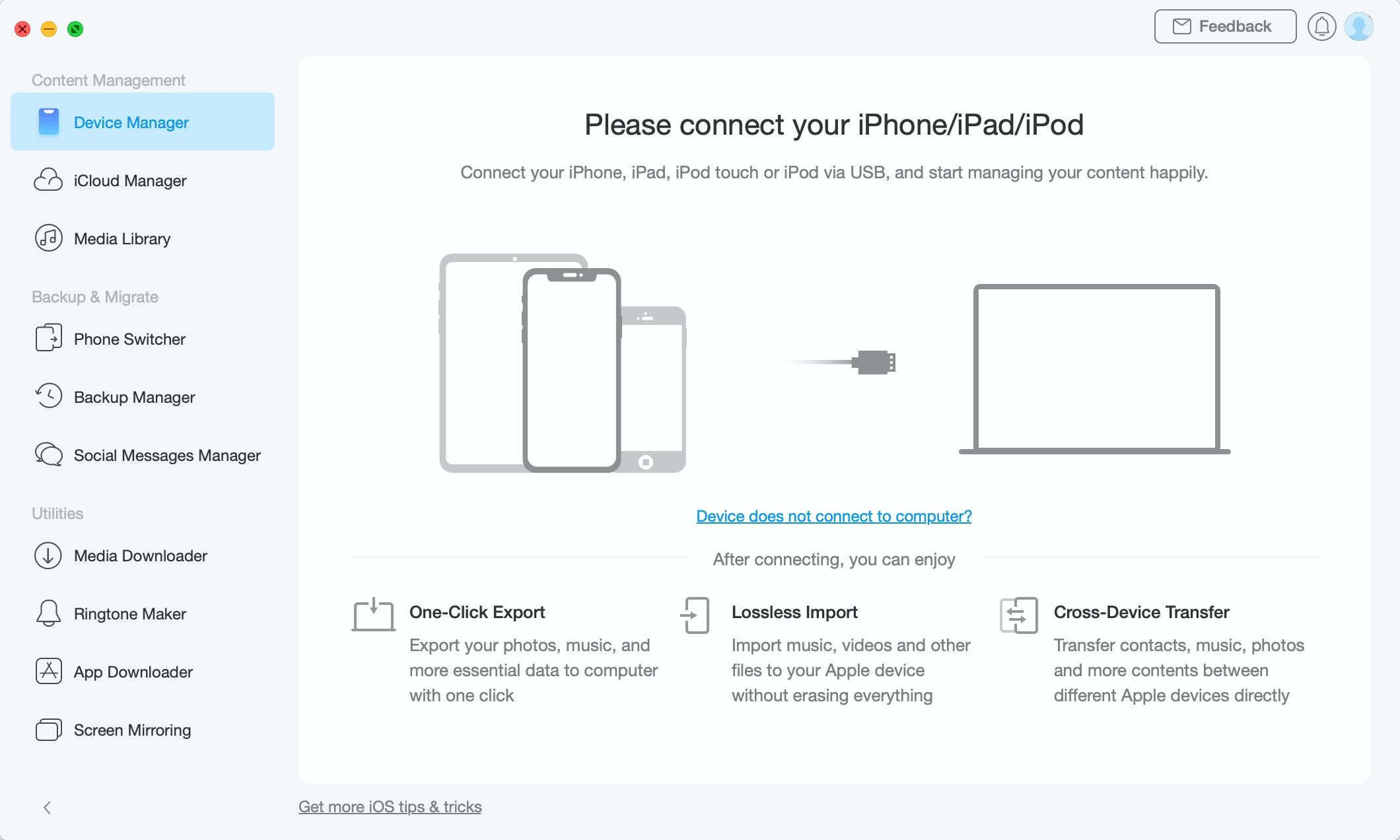Open Media Downloader utility
The height and width of the screenshot is (840, 1400).
coord(139,555)
